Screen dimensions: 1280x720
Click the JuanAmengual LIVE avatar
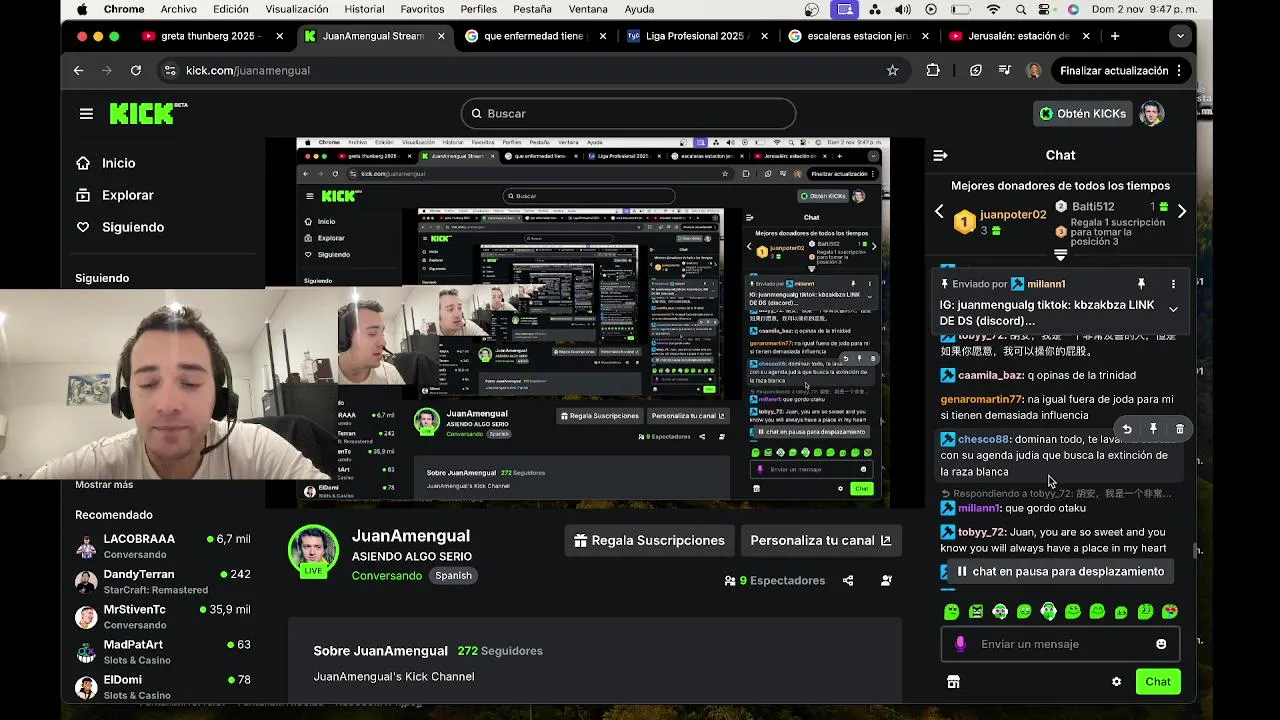314,551
